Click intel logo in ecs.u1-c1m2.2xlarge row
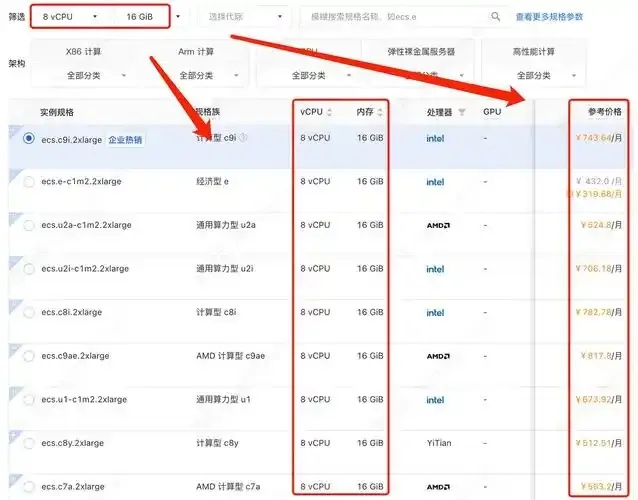This screenshot has height=500, width=638. click(x=435, y=400)
